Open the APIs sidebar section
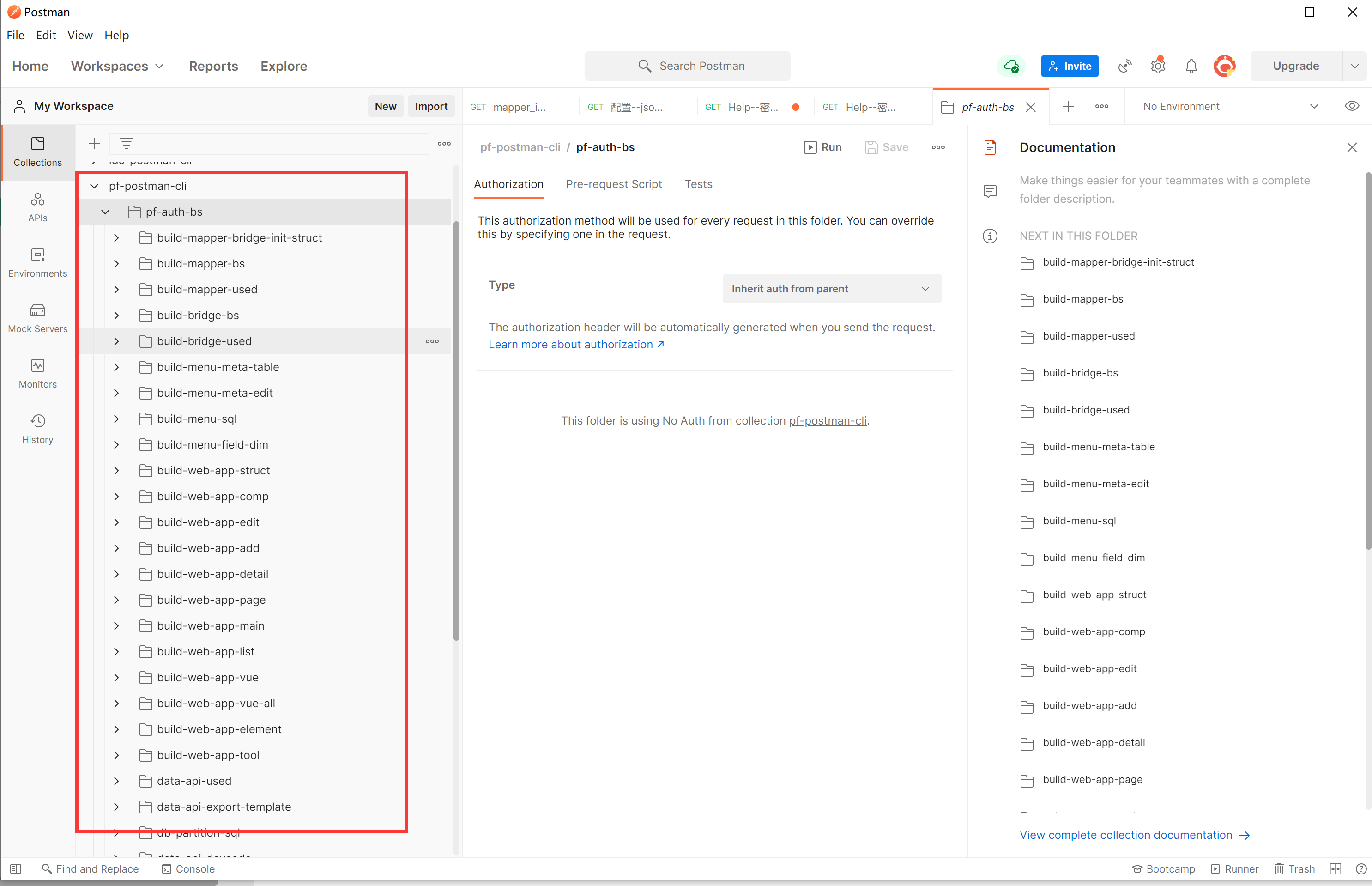Viewport: 1372px width, 886px height. click(37, 207)
